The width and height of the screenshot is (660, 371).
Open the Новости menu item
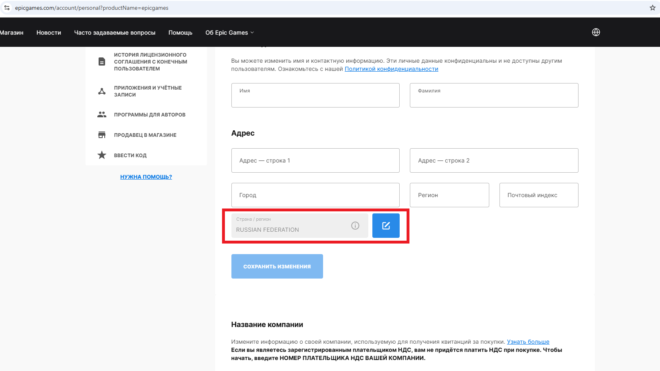click(x=49, y=32)
